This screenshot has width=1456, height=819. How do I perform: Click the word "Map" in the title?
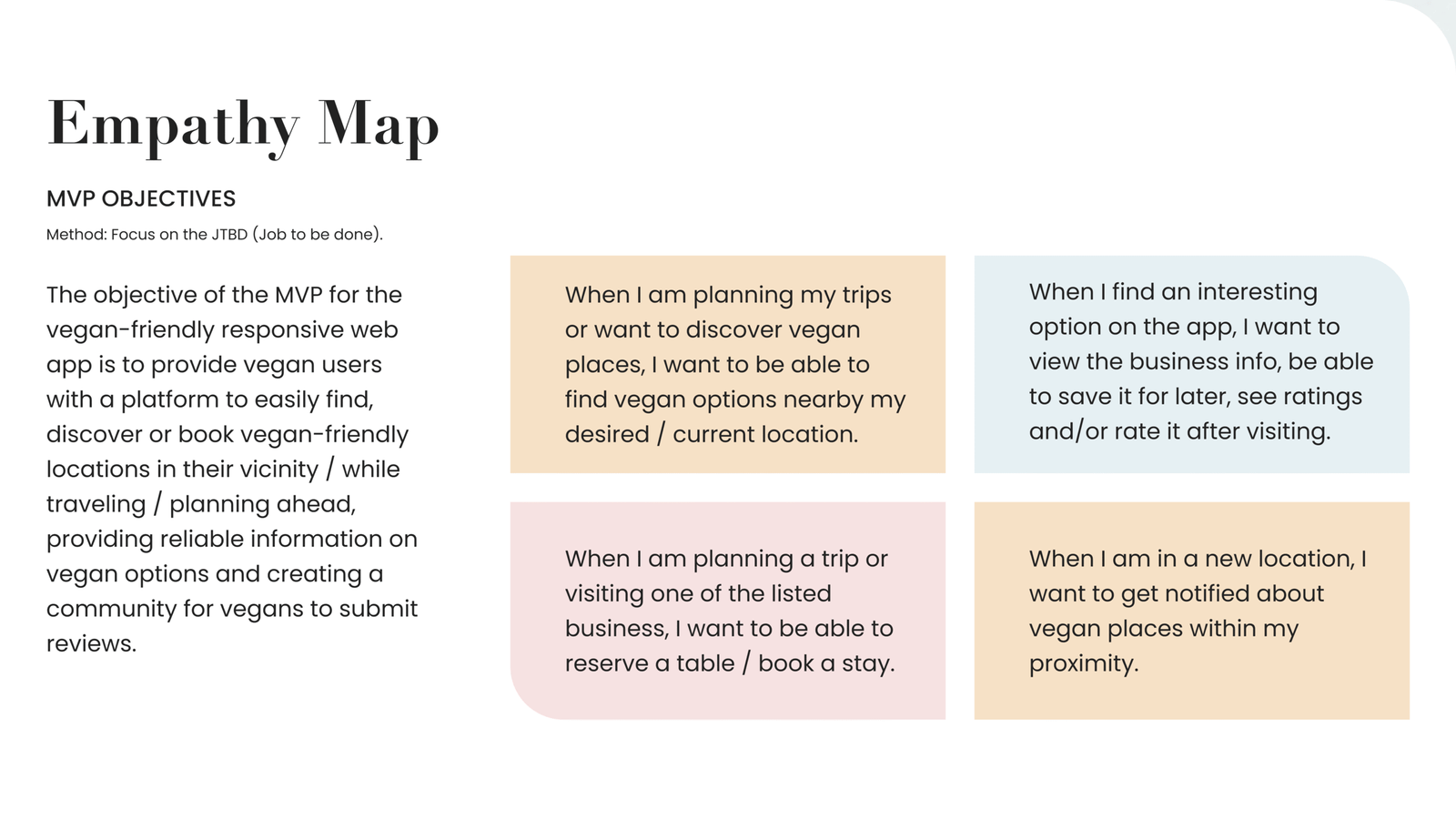click(379, 125)
